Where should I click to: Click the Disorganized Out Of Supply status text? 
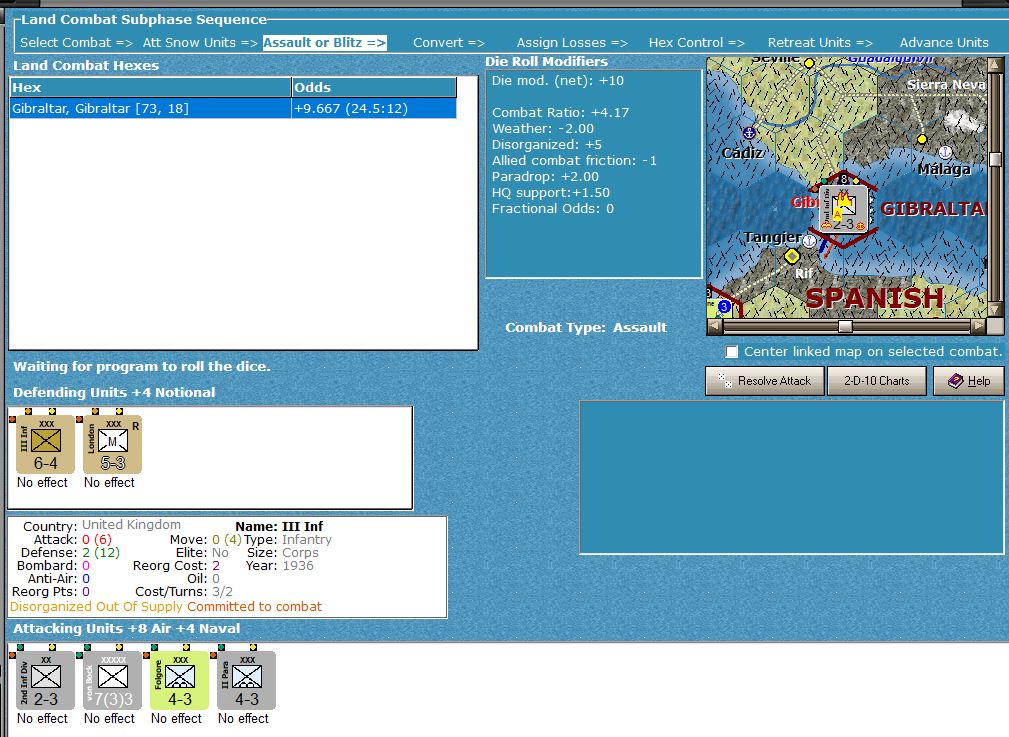coord(97,606)
